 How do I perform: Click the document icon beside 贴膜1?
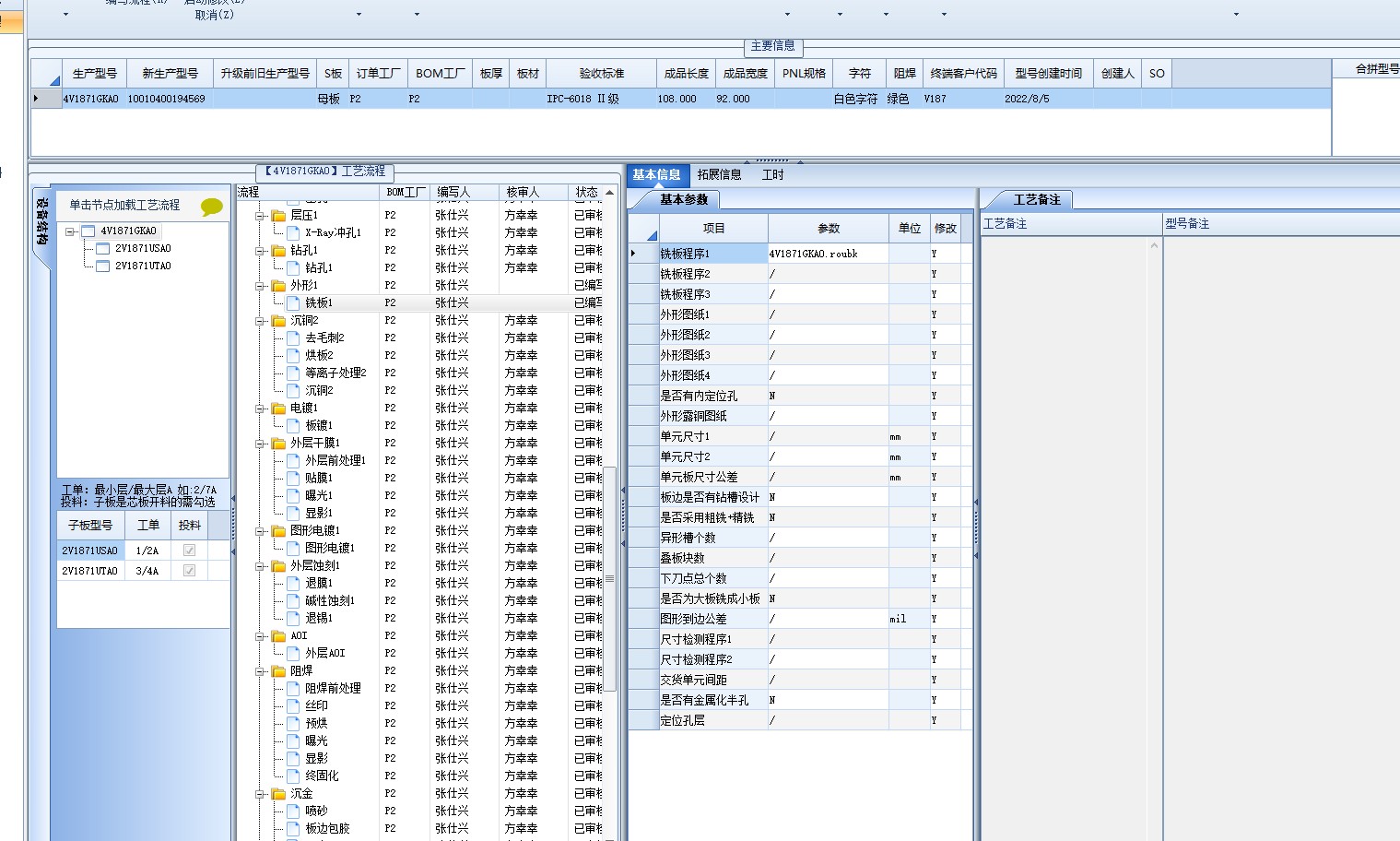(x=293, y=478)
